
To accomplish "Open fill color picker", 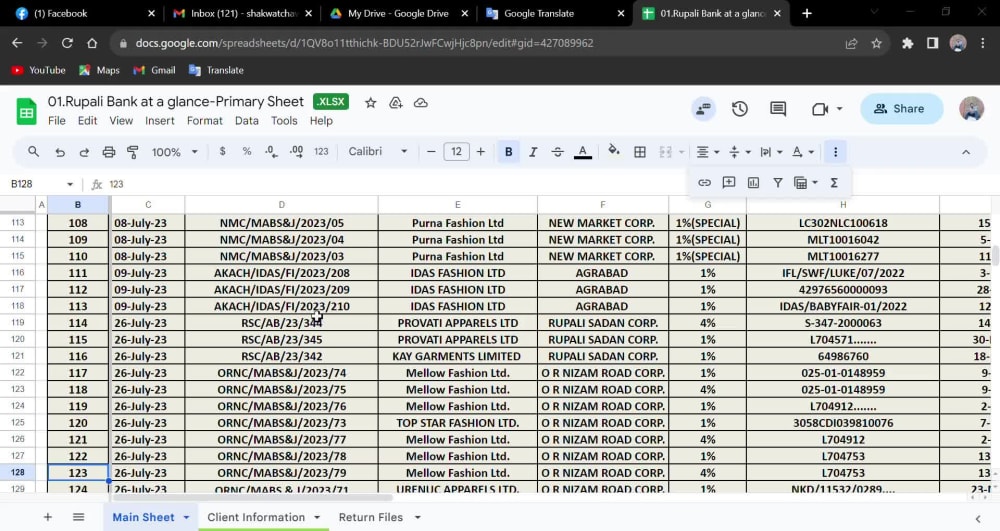I will point(614,152).
